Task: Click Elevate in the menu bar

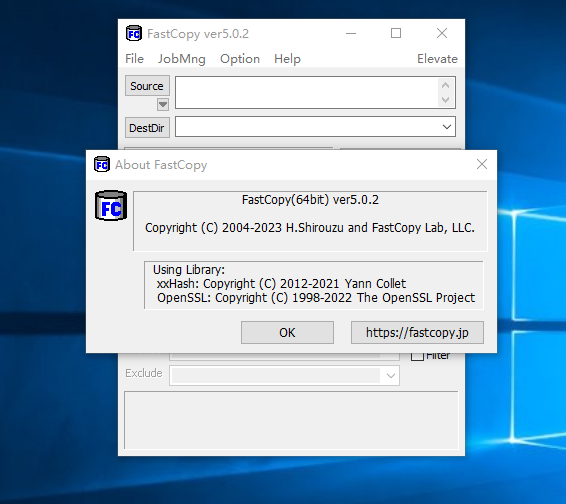Action: coord(437,59)
